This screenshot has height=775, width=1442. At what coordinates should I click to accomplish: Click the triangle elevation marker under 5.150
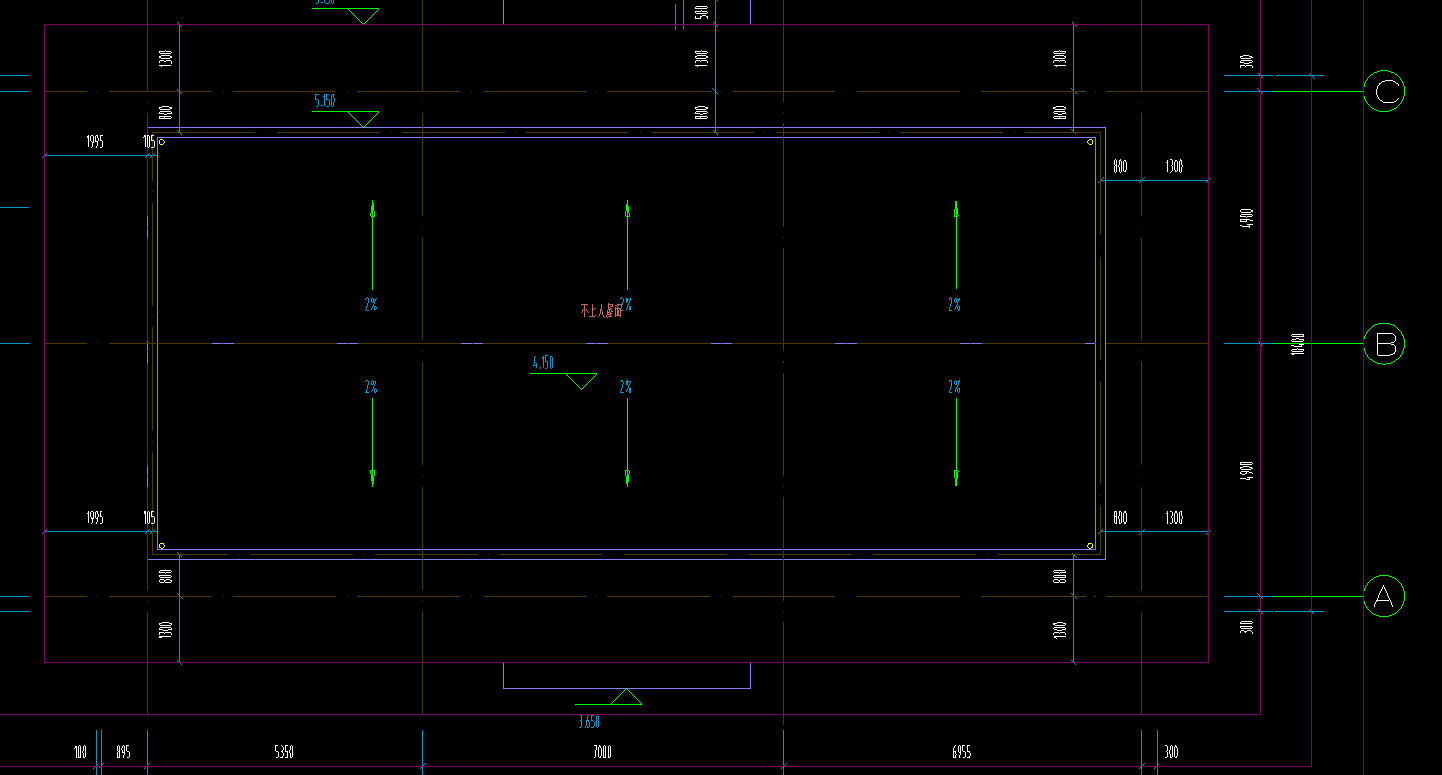(x=363, y=119)
